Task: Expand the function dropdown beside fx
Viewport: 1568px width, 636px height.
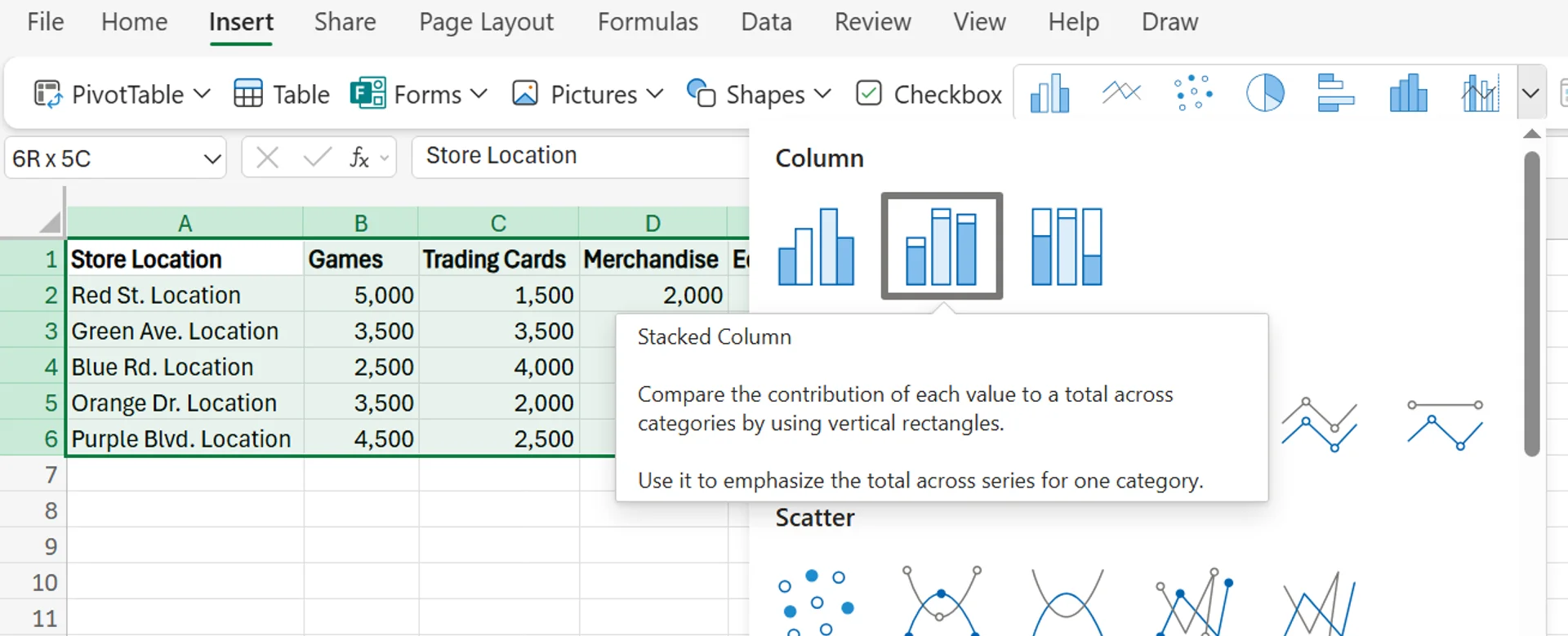Action: click(384, 158)
